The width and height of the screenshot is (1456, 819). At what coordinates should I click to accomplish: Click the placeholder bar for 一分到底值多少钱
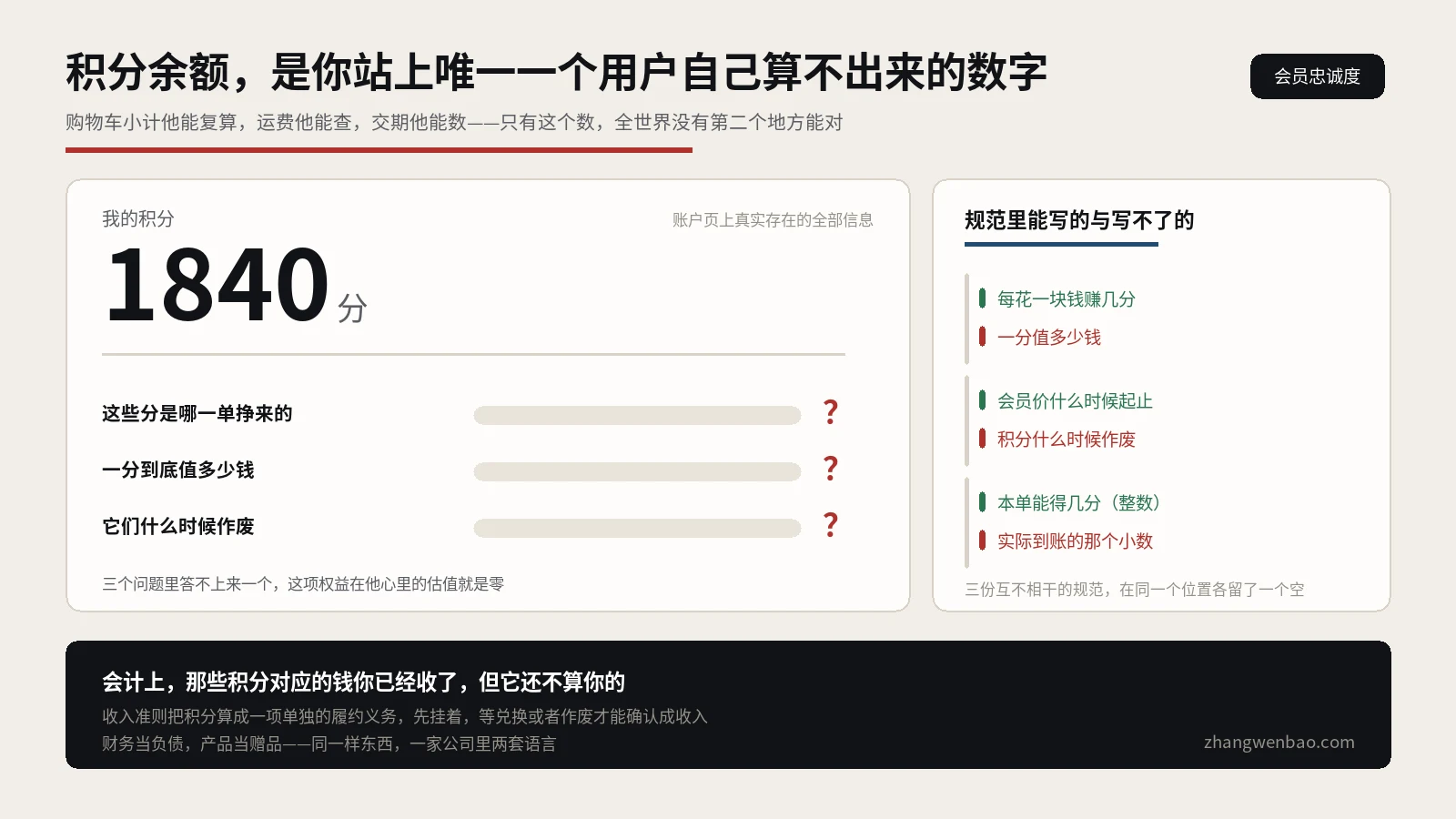pos(637,471)
